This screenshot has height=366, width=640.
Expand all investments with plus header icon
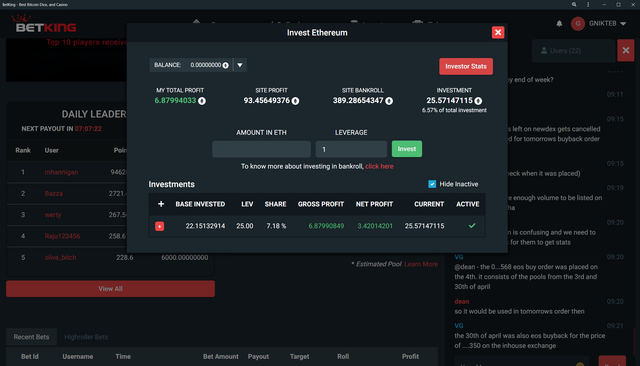[x=161, y=204]
